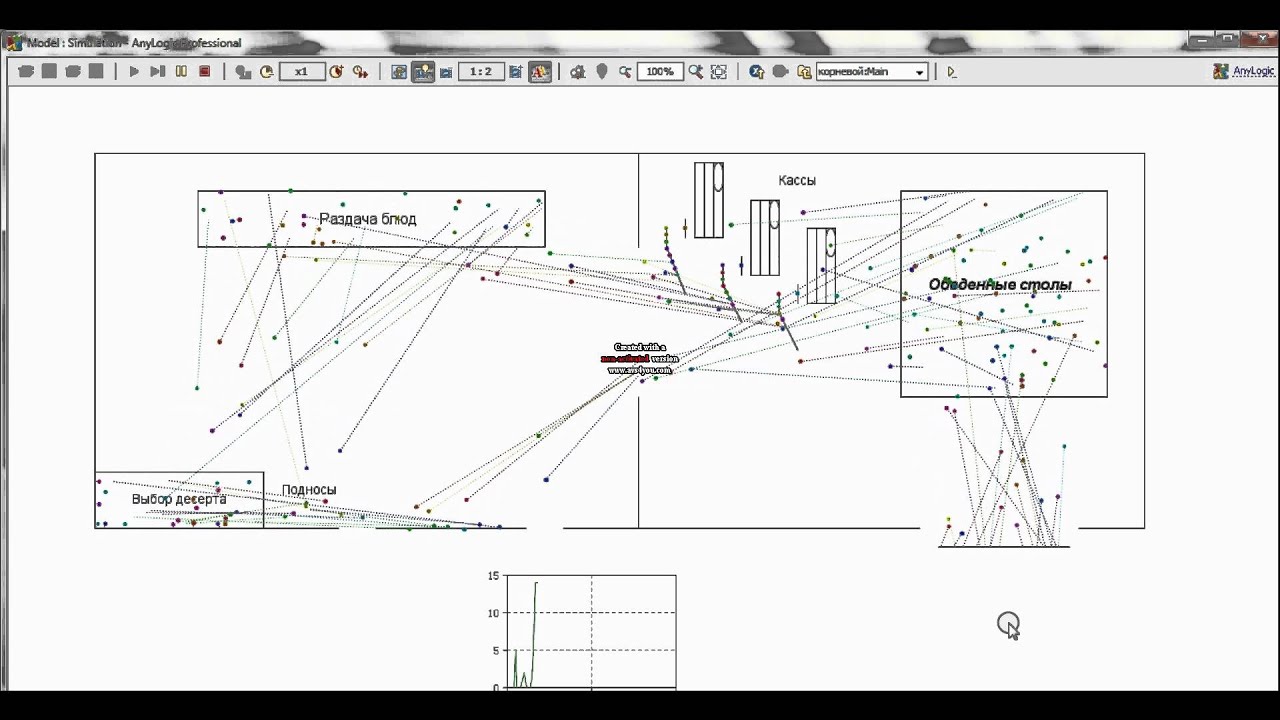The width and height of the screenshot is (1280, 720).
Task: Click the 100% zoom level field
Action: pos(660,72)
